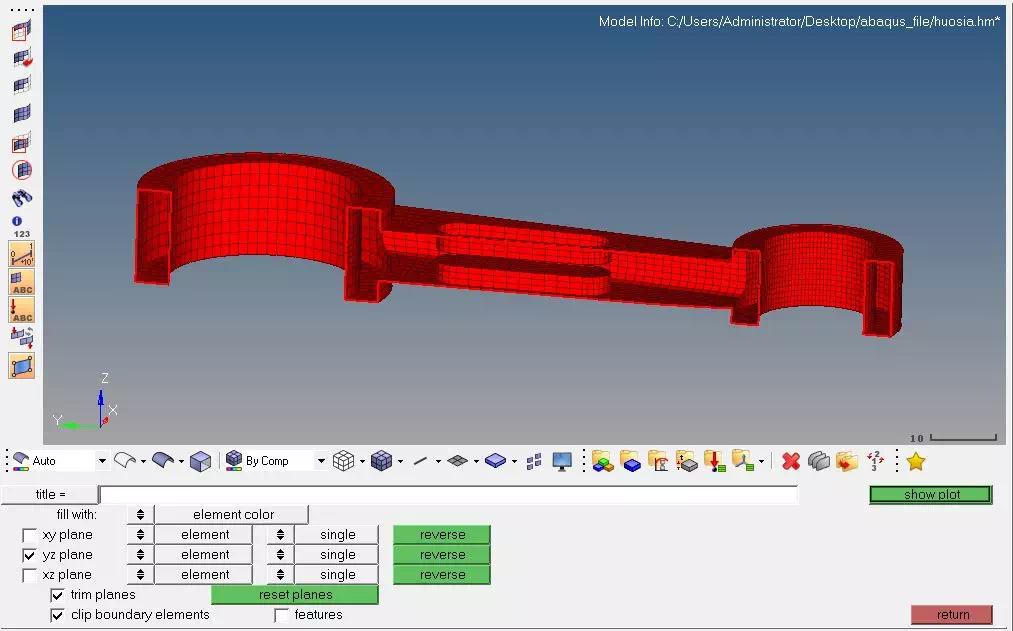The image size is (1013, 631).
Task: Uncheck the yz plane checkbox
Action: tap(29, 555)
